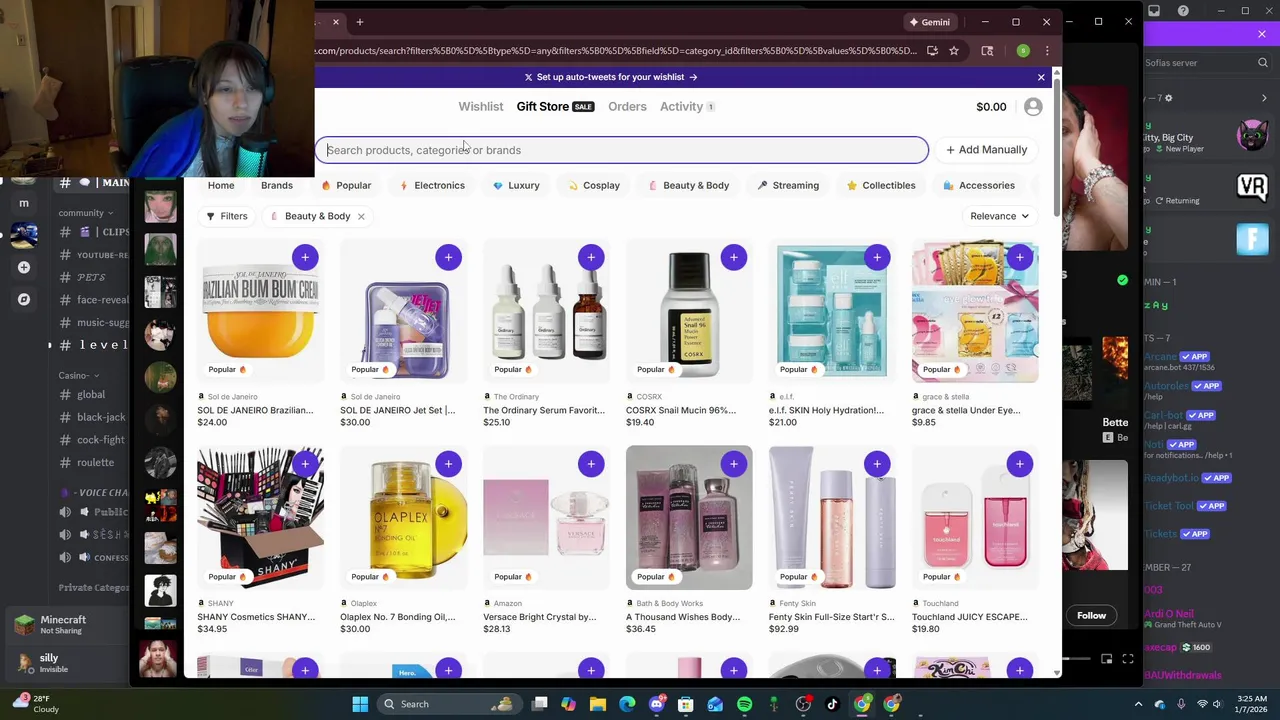Select the Brands category

point(277,185)
